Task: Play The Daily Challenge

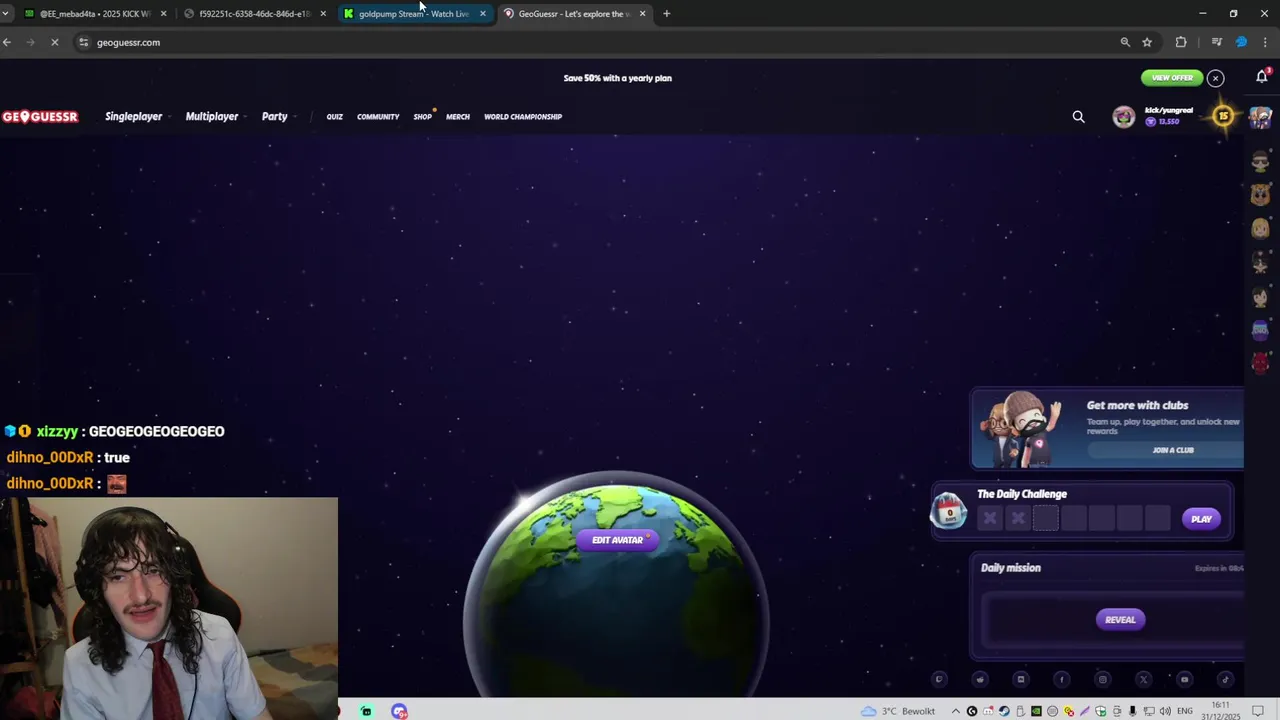Action: (x=1201, y=519)
